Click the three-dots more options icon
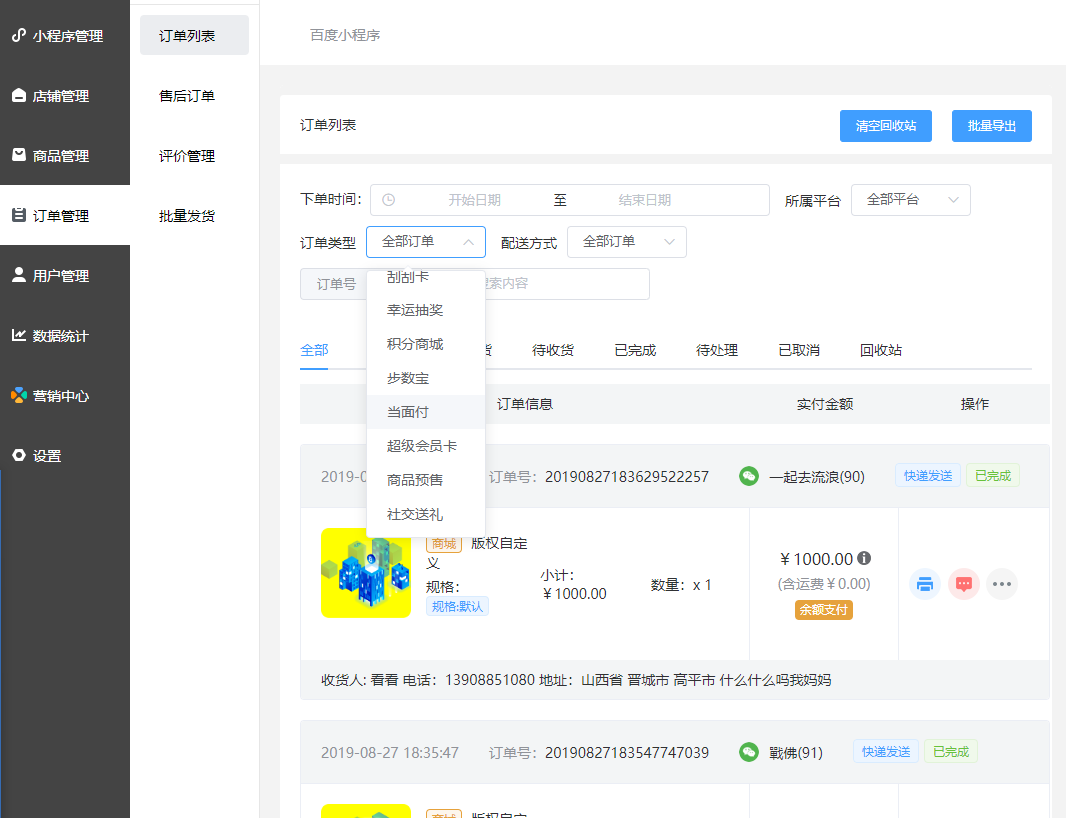Viewport: 1066px width, 818px height. (x=1001, y=584)
